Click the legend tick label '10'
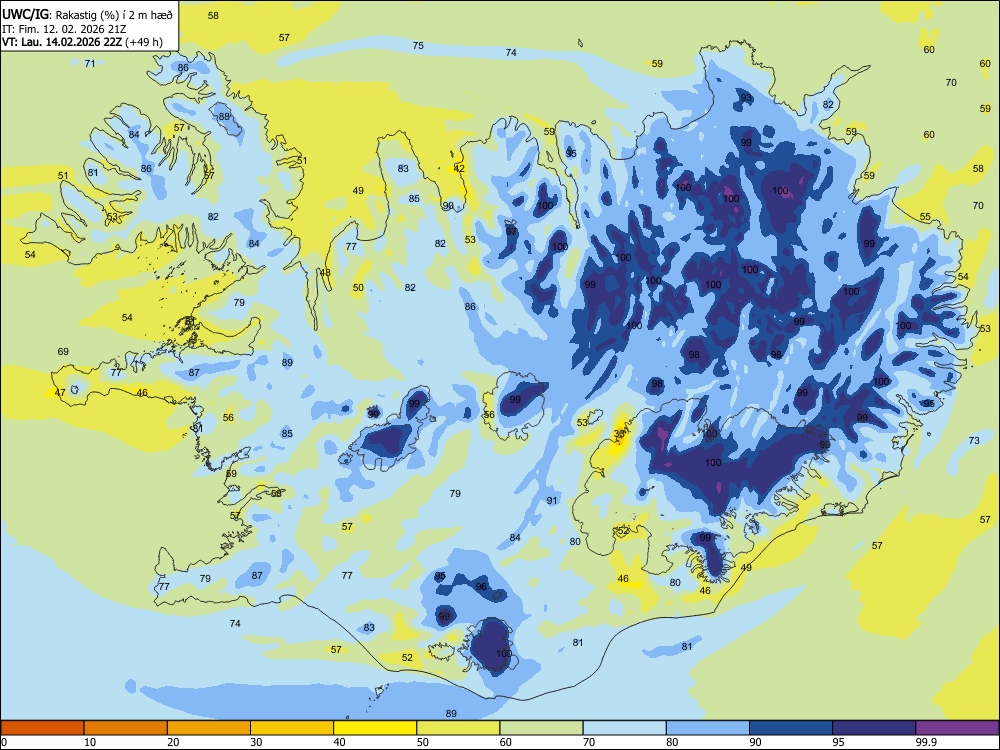Screen dimensions: 1000x750 90,742
